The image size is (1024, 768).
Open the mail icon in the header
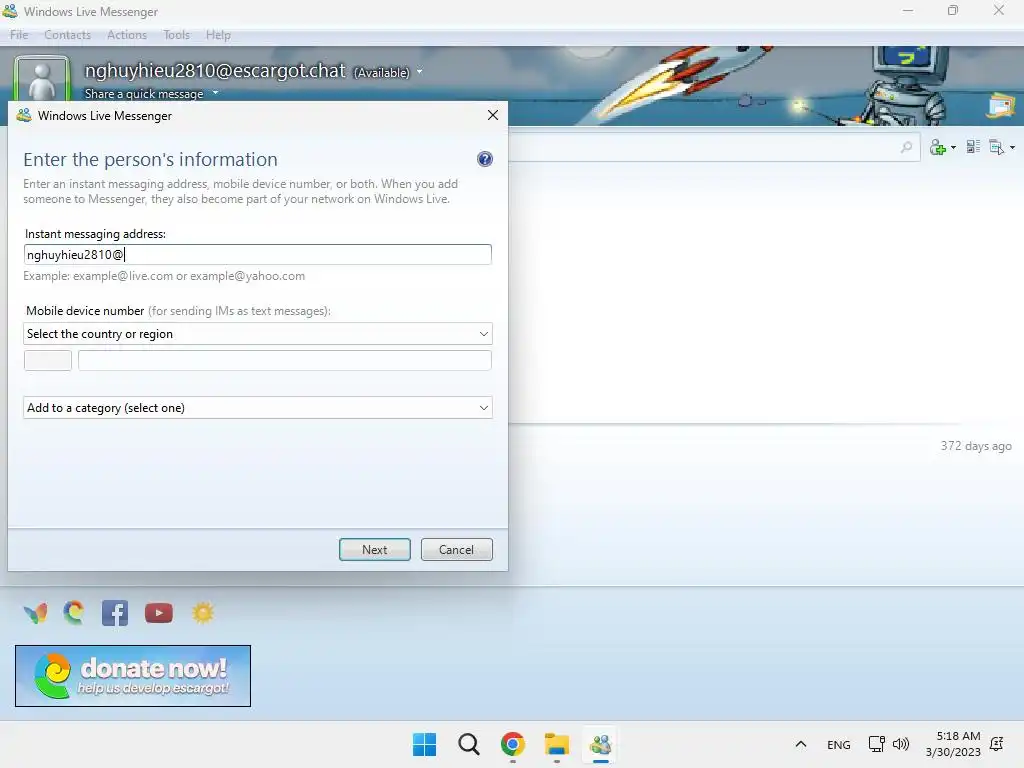coord(1001,106)
